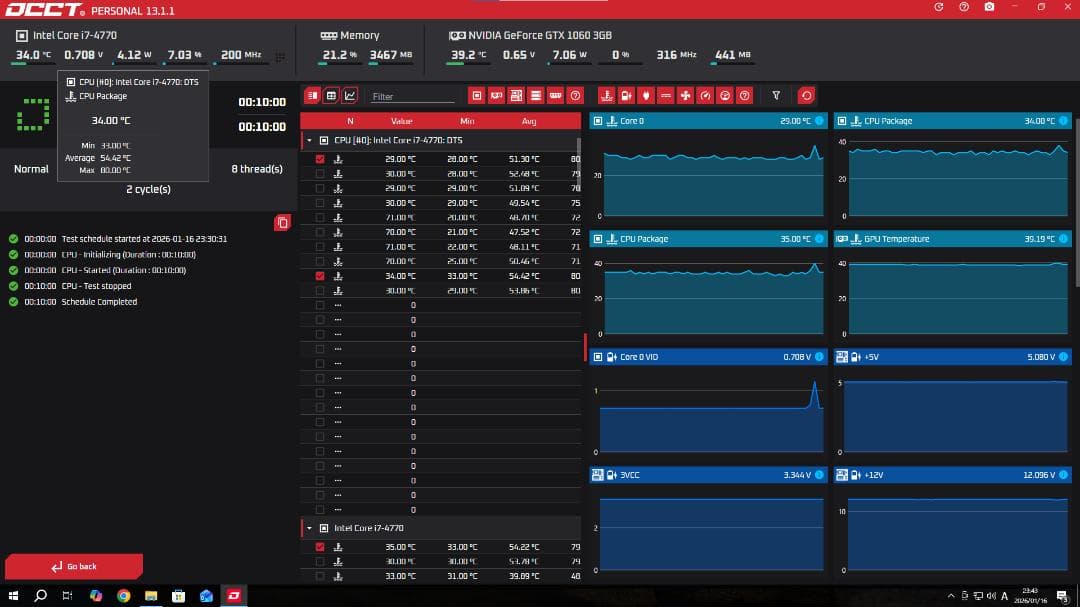Sort the table by Min column header
The height and width of the screenshot is (607, 1080).
coord(467,121)
